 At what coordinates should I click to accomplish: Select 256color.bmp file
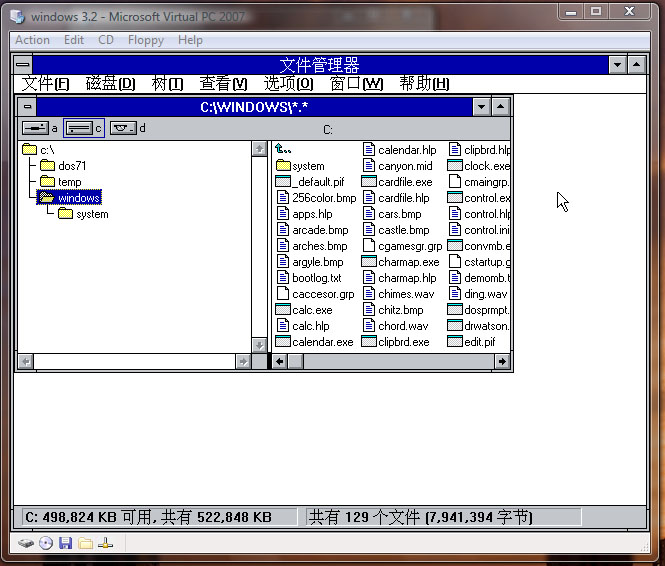[316, 198]
